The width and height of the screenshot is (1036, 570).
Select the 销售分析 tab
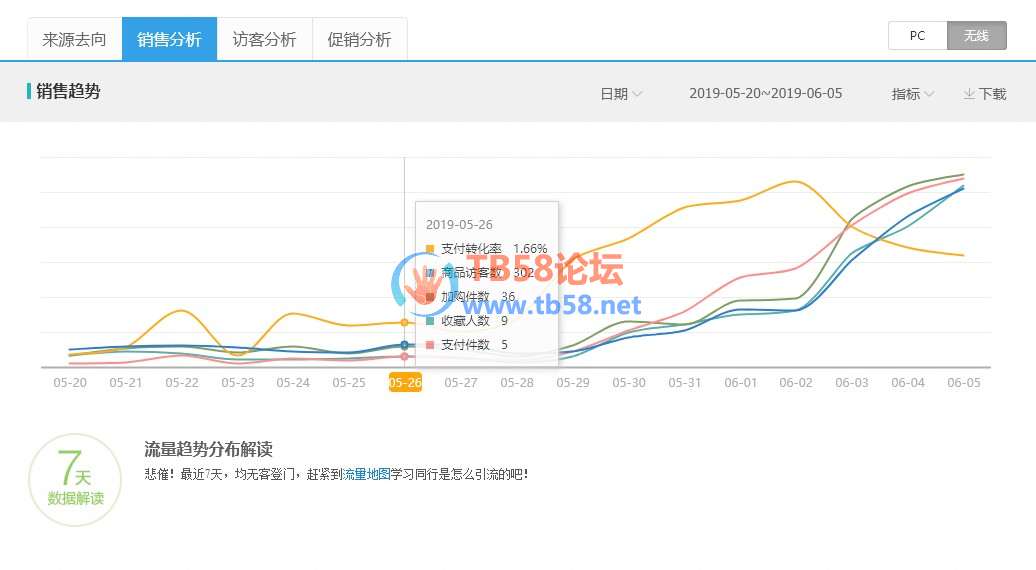click(x=169, y=40)
